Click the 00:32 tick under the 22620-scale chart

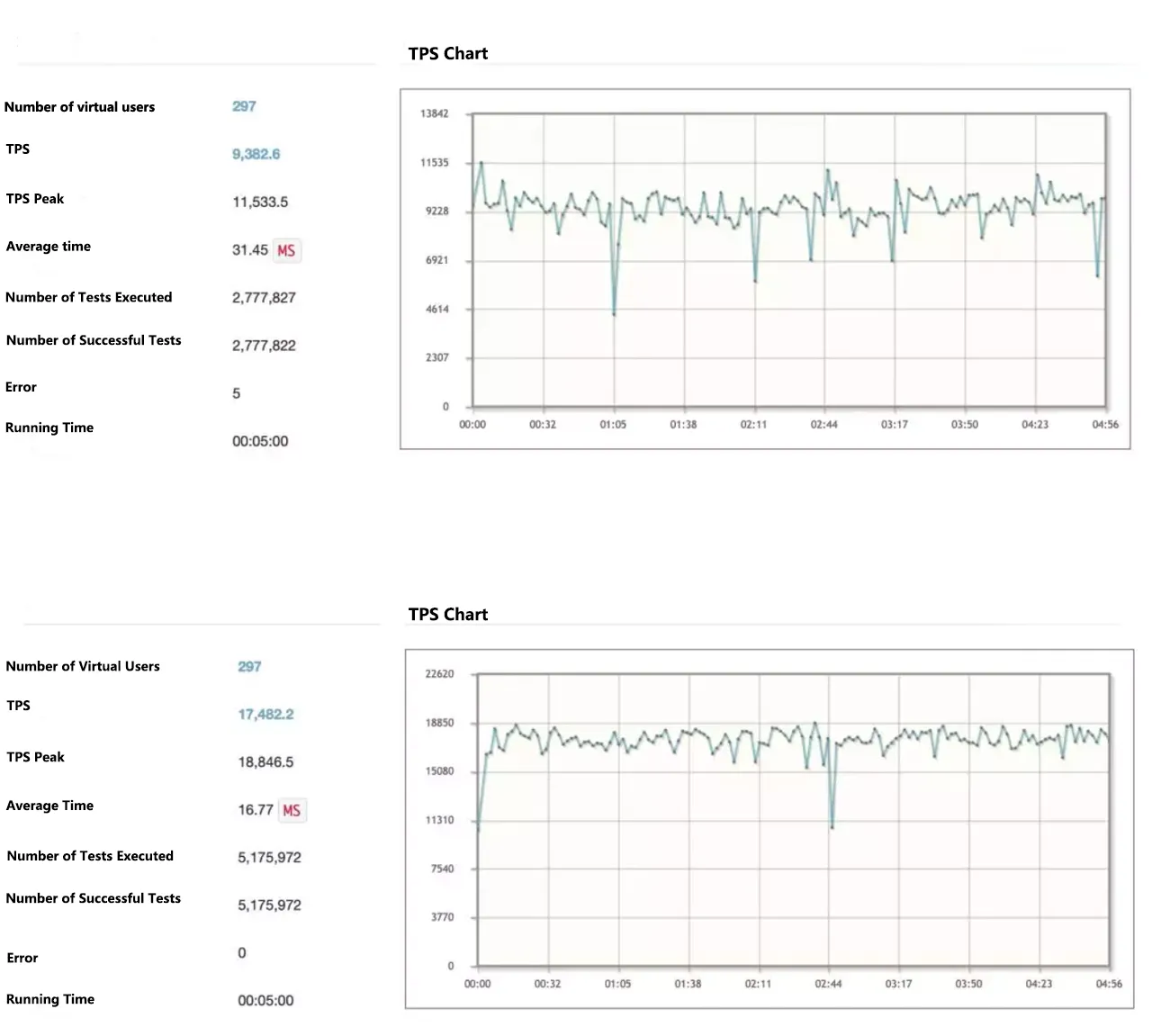[547, 984]
